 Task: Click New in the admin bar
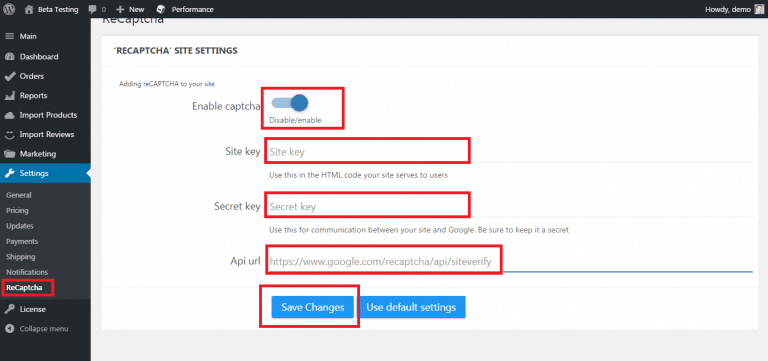137,9
